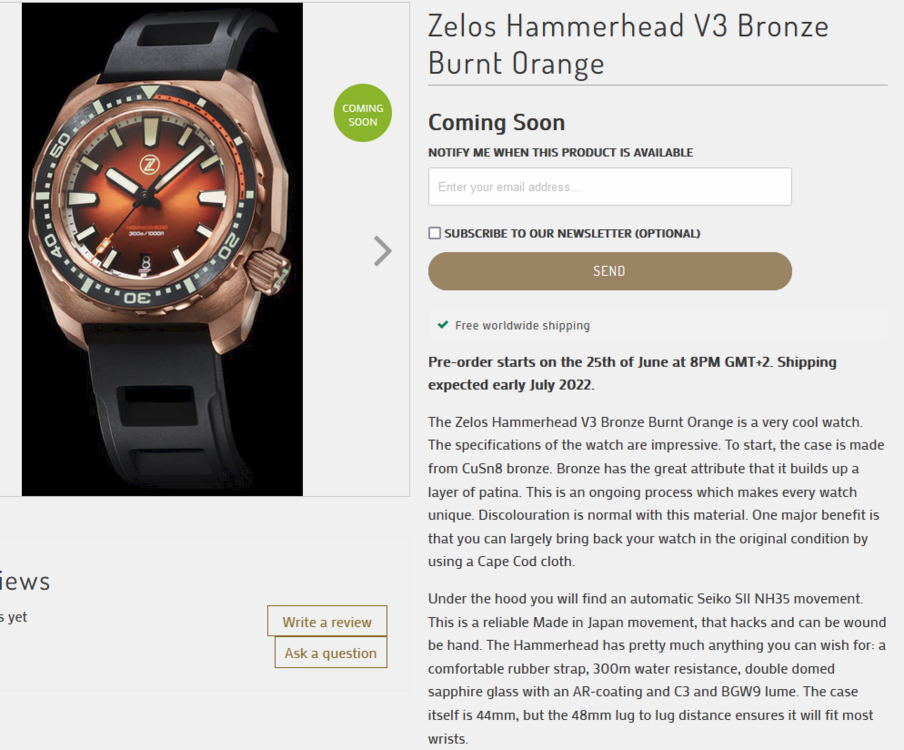
Task: Open the Write a review form
Action: [326, 621]
